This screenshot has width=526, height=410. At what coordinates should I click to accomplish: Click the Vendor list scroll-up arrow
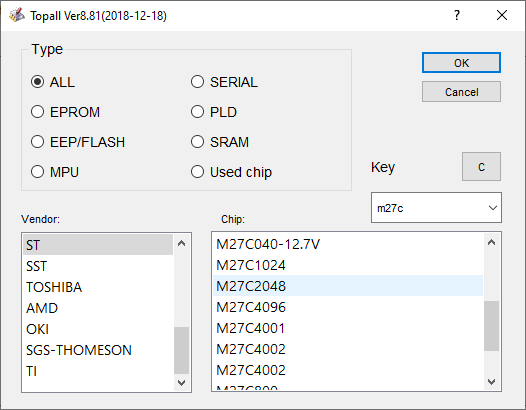pos(181,243)
